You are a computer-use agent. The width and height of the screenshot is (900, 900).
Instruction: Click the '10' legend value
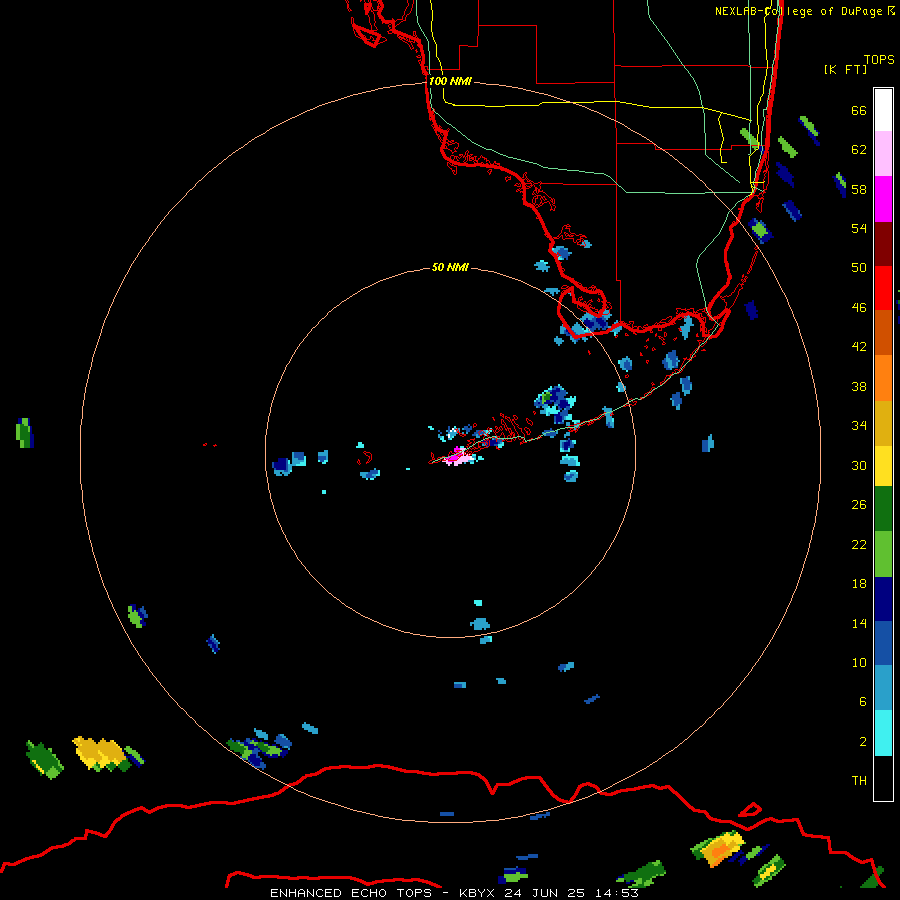[x=859, y=663]
